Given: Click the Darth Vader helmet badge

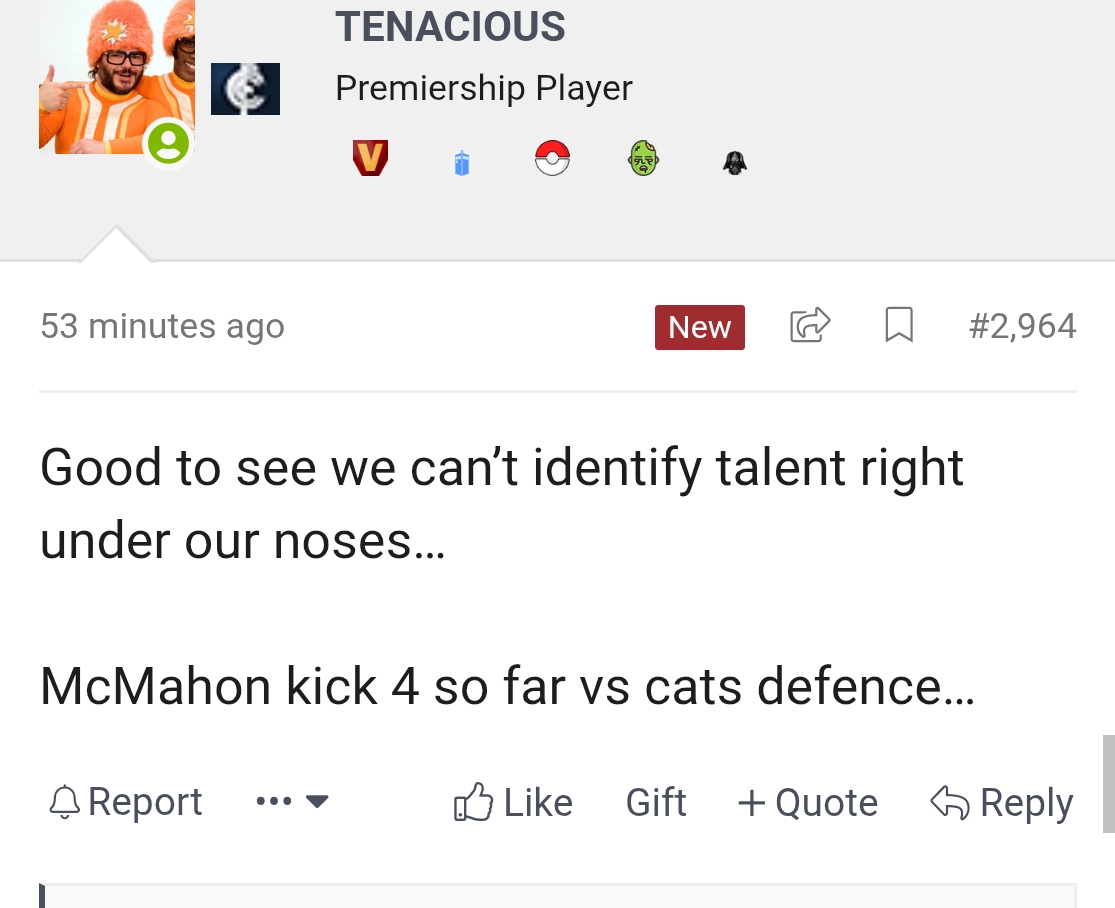Looking at the screenshot, I should pos(735,163).
